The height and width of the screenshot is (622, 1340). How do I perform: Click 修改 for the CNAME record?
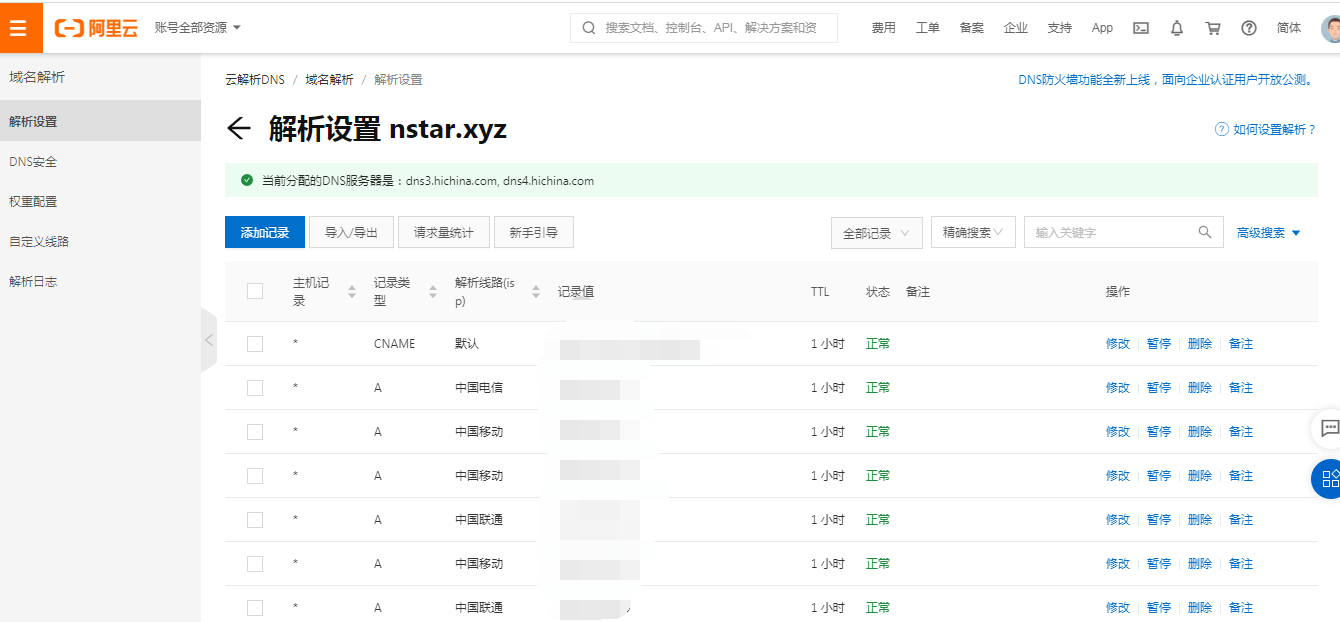coord(1117,344)
